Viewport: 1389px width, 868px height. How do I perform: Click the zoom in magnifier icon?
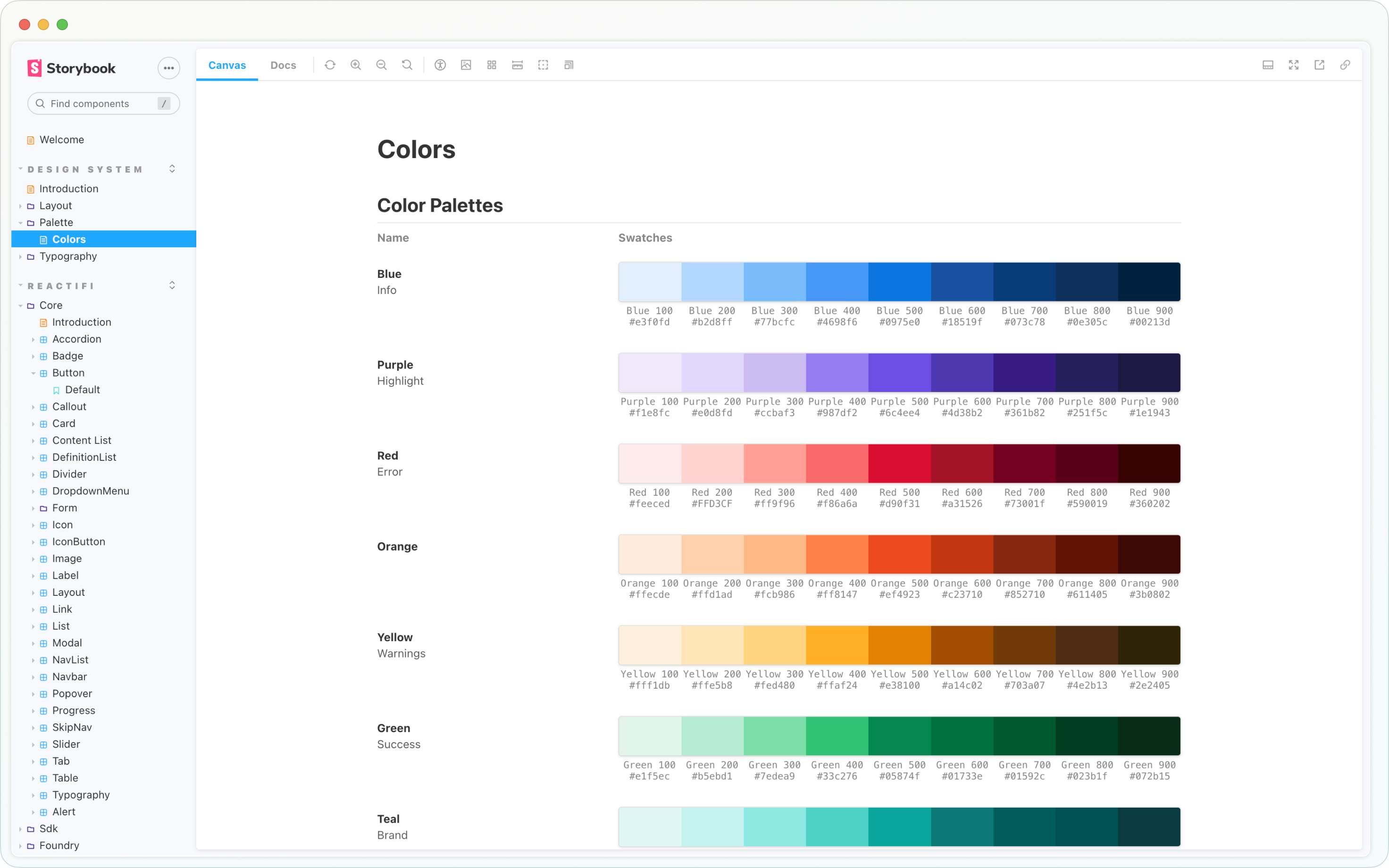point(356,65)
